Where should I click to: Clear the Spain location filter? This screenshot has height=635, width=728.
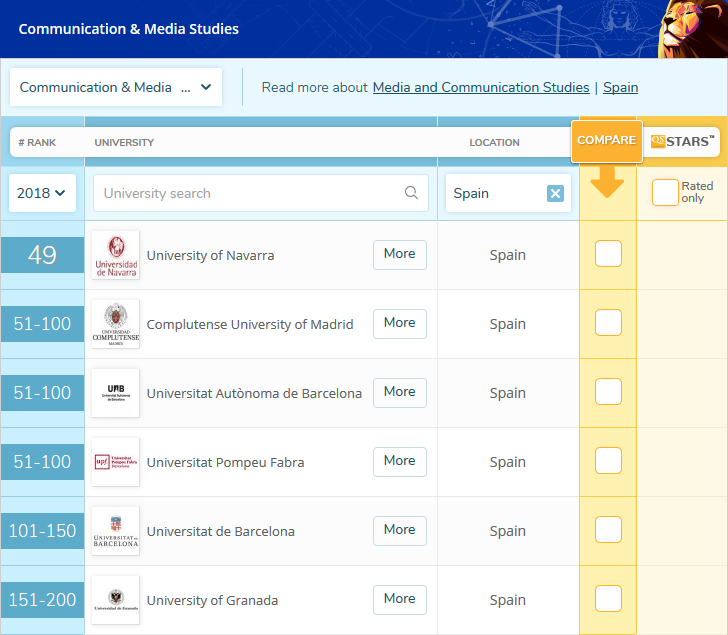point(555,193)
